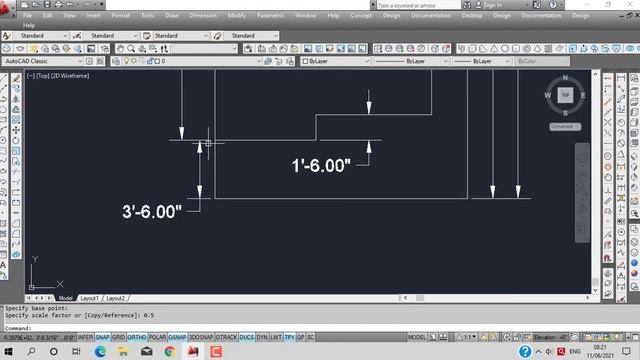
Task: Click the MODEL button in status bar
Action: click(417, 337)
